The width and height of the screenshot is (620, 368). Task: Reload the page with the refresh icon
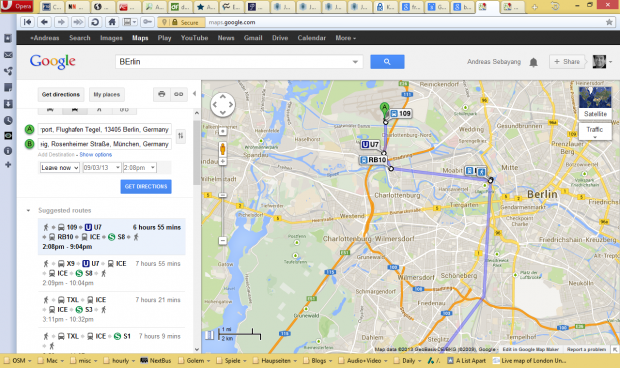[95, 22]
